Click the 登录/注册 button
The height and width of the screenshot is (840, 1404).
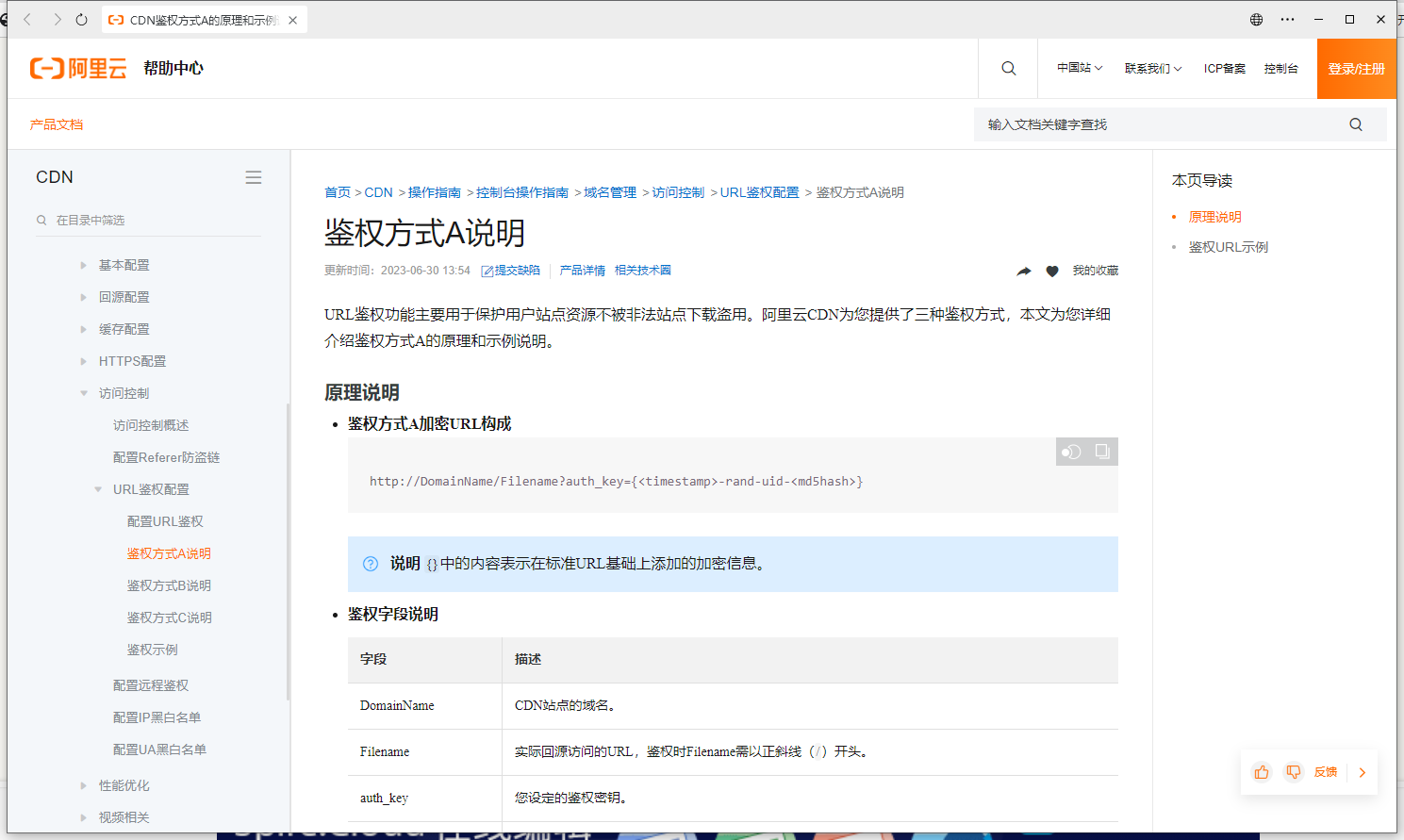coord(1356,69)
